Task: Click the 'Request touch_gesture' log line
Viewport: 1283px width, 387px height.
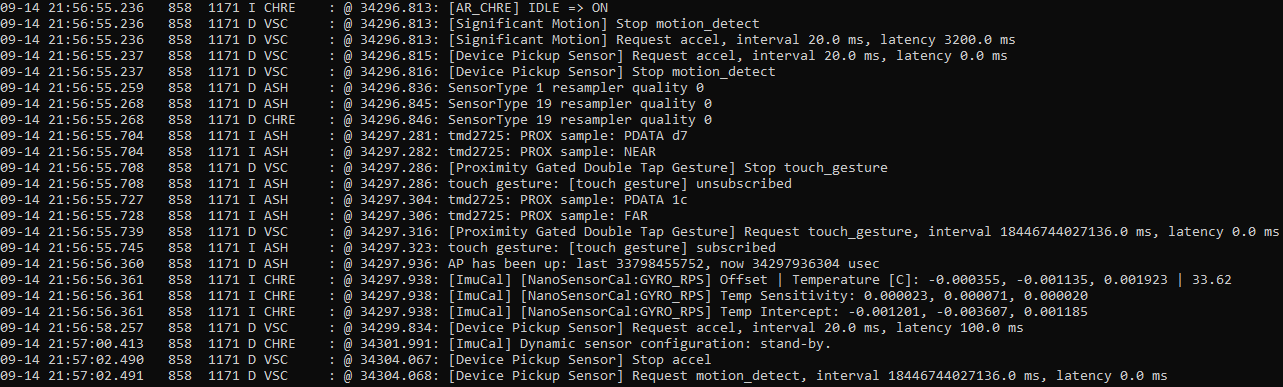Action: [640, 231]
